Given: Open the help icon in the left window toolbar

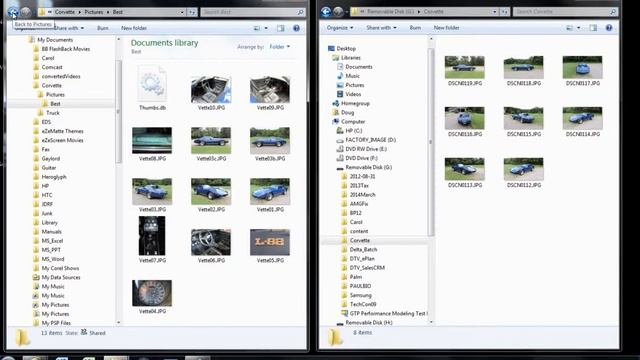Looking at the screenshot, I should [296, 28].
